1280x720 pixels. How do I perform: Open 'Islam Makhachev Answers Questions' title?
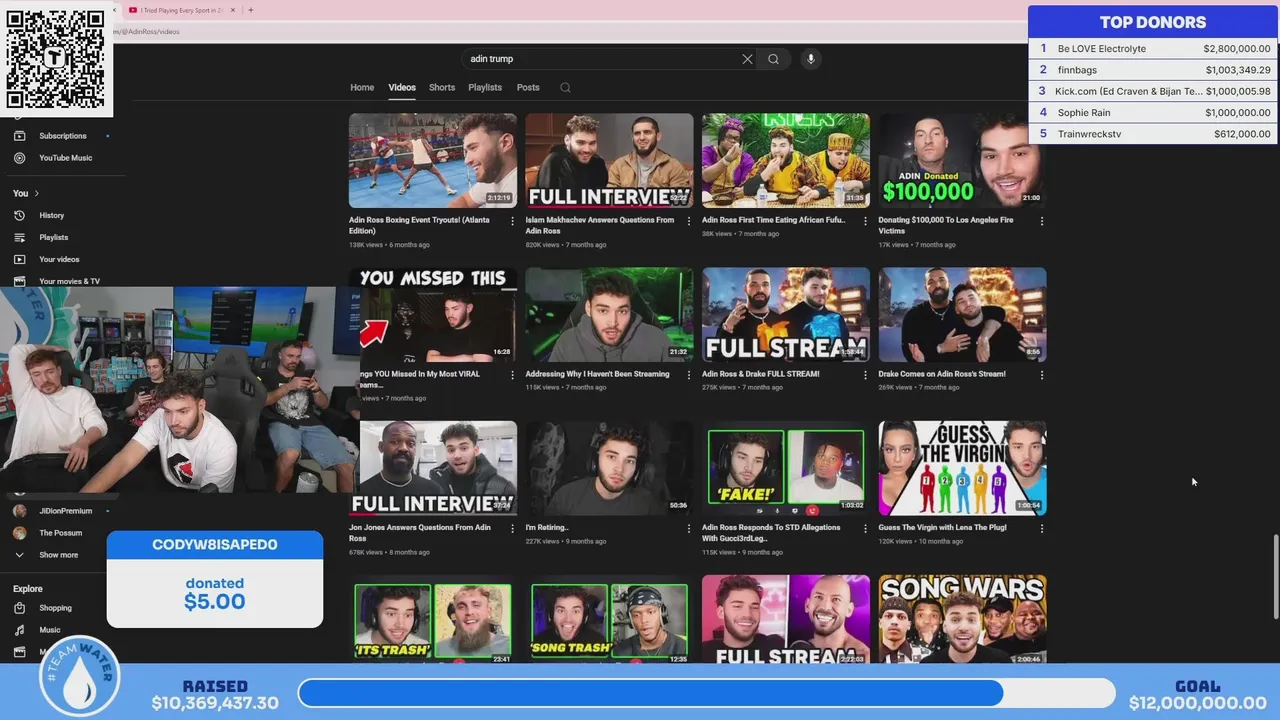click(600, 226)
